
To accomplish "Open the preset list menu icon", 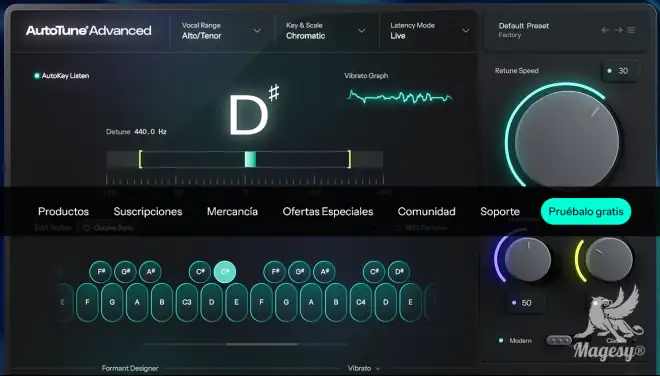I will tap(631, 30).
